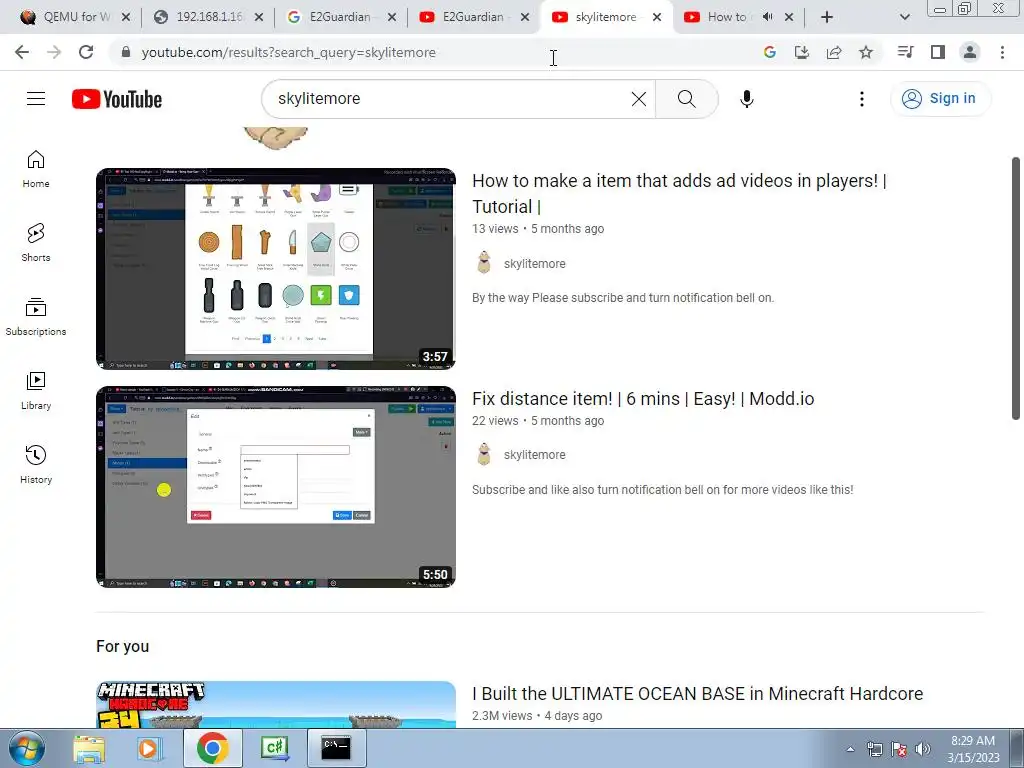Open the taskbar clock showing 8:29 AM
The width and height of the screenshot is (1024, 768).
point(973,748)
